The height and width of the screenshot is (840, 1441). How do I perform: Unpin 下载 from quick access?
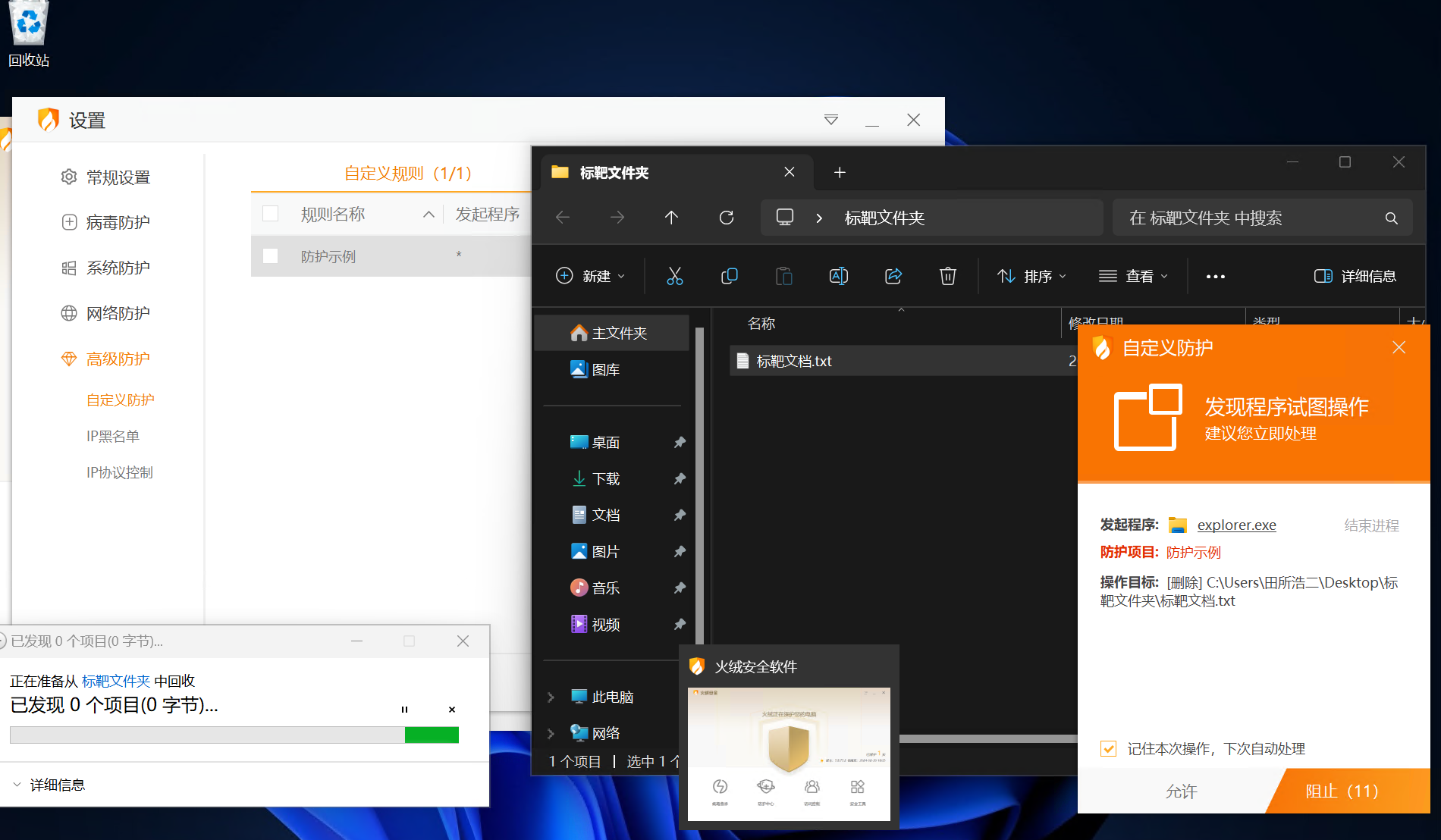pyautogui.click(x=680, y=478)
